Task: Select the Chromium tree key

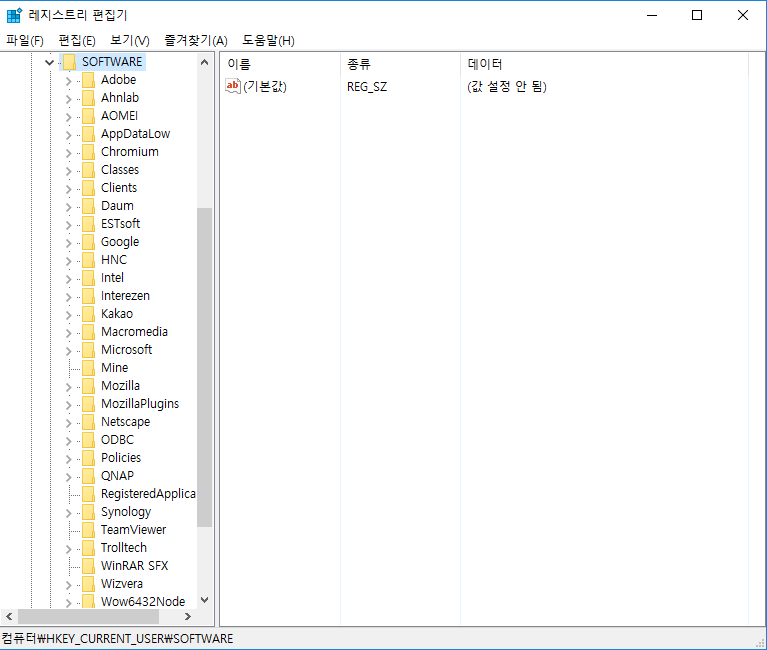Action: pyautogui.click(x=130, y=152)
